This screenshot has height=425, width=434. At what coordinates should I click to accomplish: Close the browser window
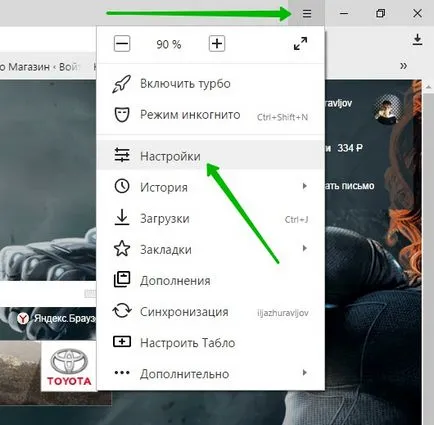point(417,13)
